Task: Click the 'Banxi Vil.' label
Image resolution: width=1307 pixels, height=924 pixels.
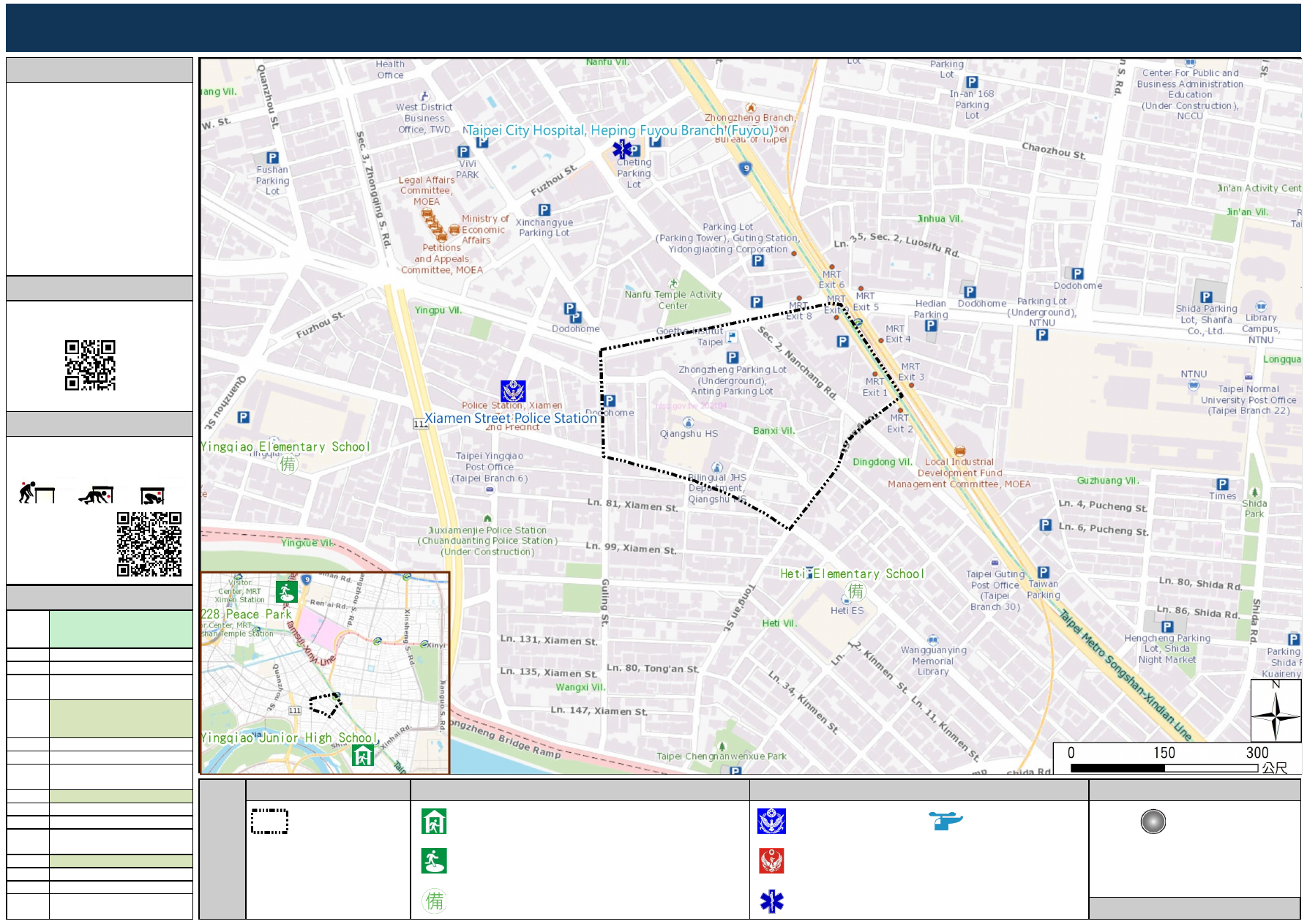Action: click(x=774, y=431)
